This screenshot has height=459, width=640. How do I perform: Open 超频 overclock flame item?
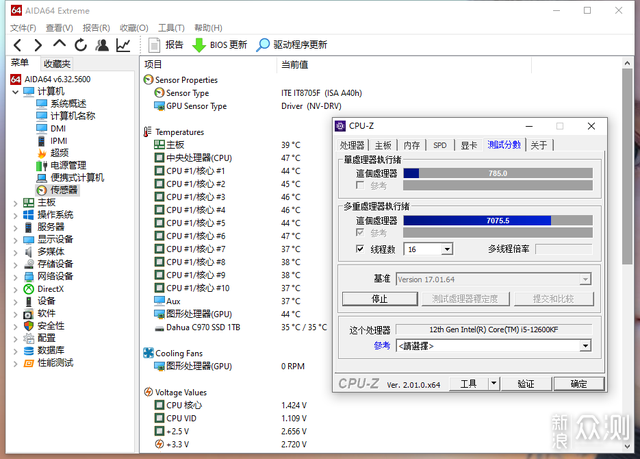click(x=59, y=153)
